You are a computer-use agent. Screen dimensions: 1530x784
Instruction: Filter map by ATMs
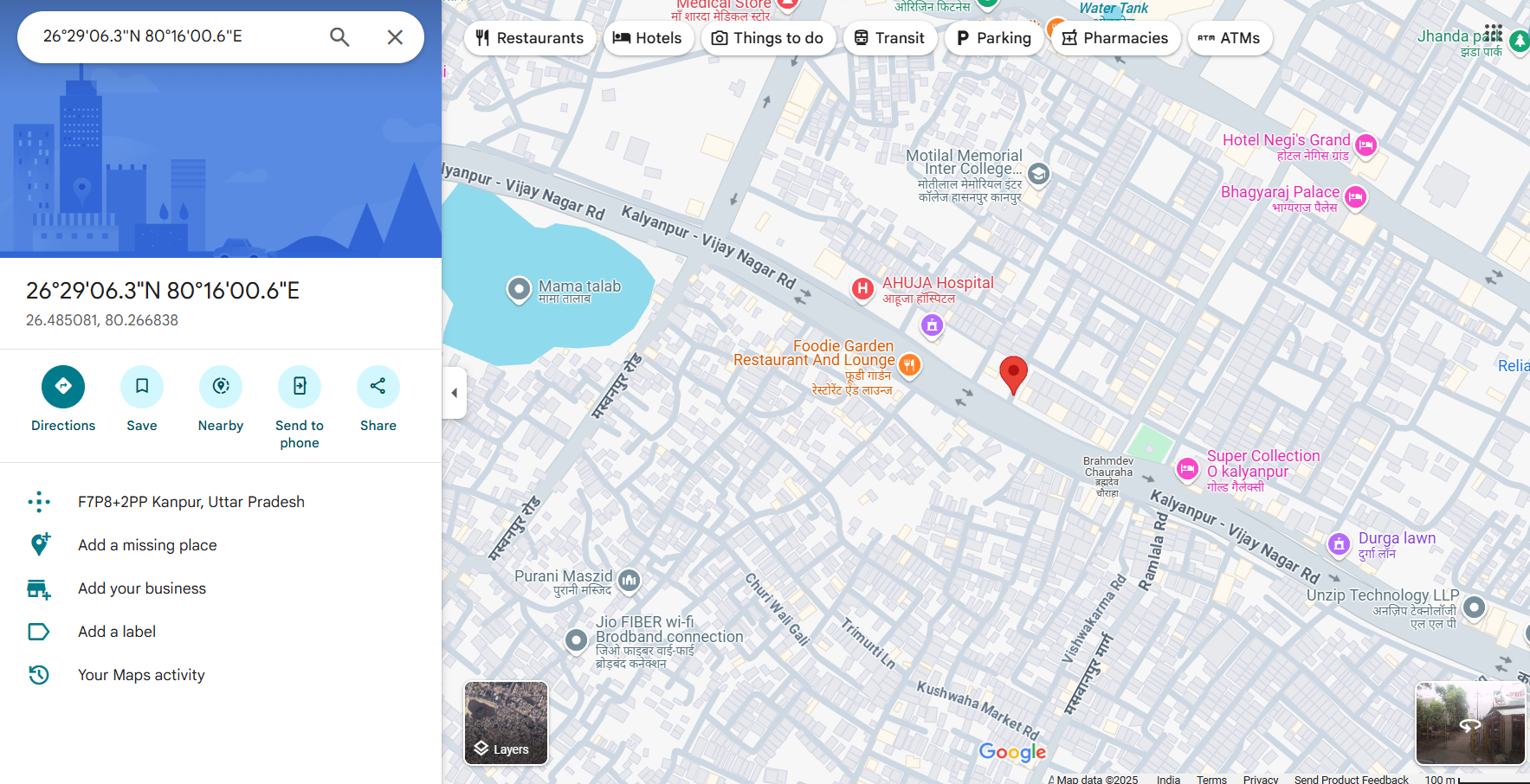coord(1230,38)
